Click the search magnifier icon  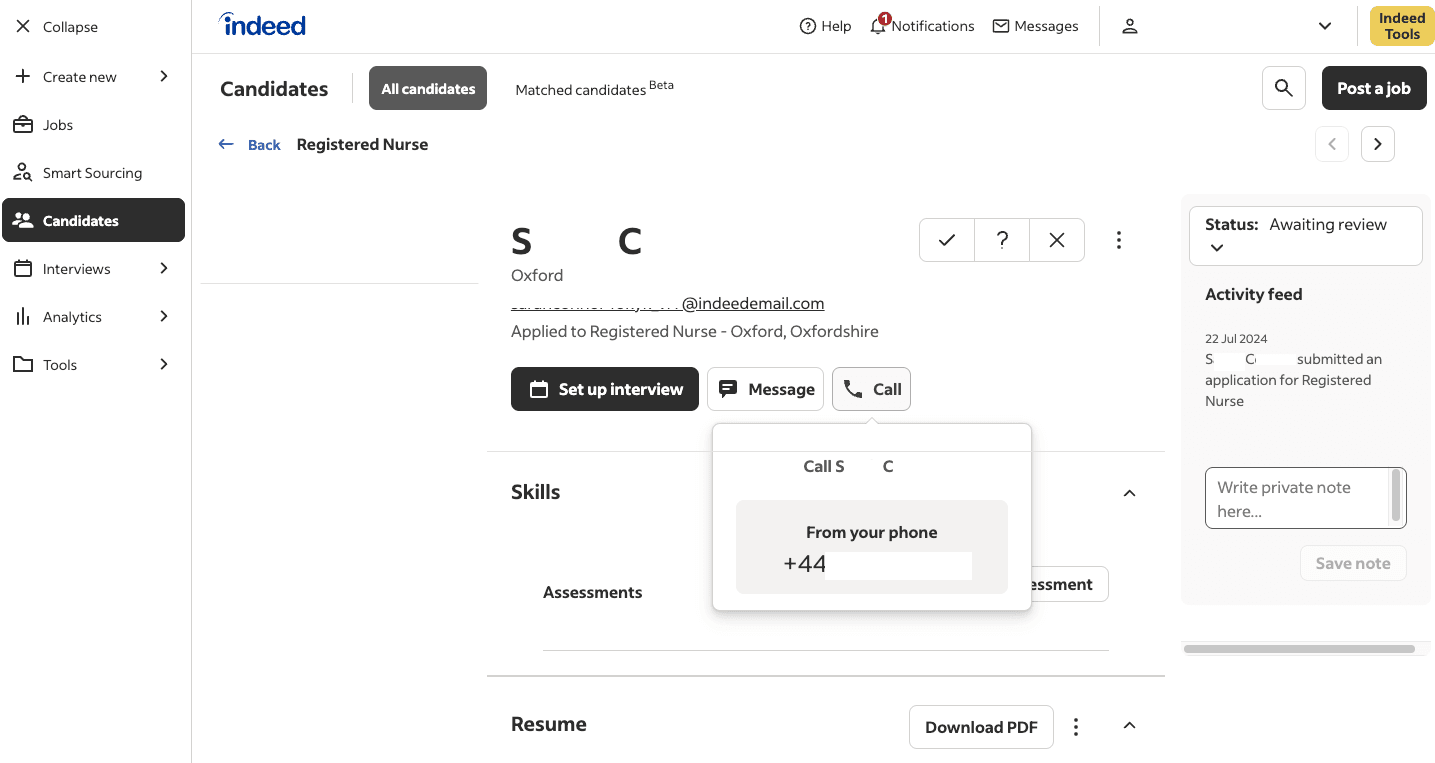pyautogui.click(x=1284, y=88)
